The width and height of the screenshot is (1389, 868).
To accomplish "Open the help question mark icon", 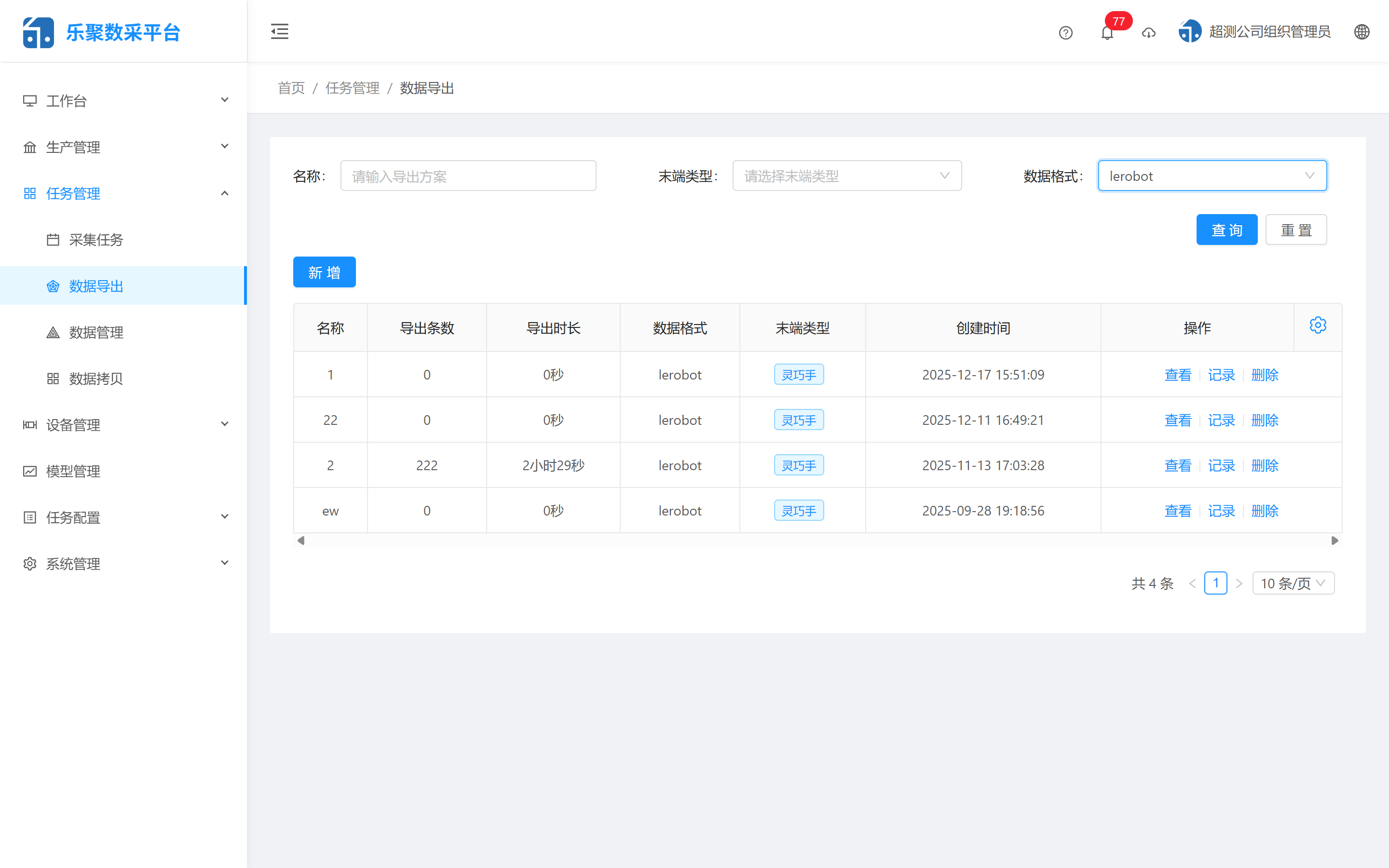I will tap(1065, 33).
